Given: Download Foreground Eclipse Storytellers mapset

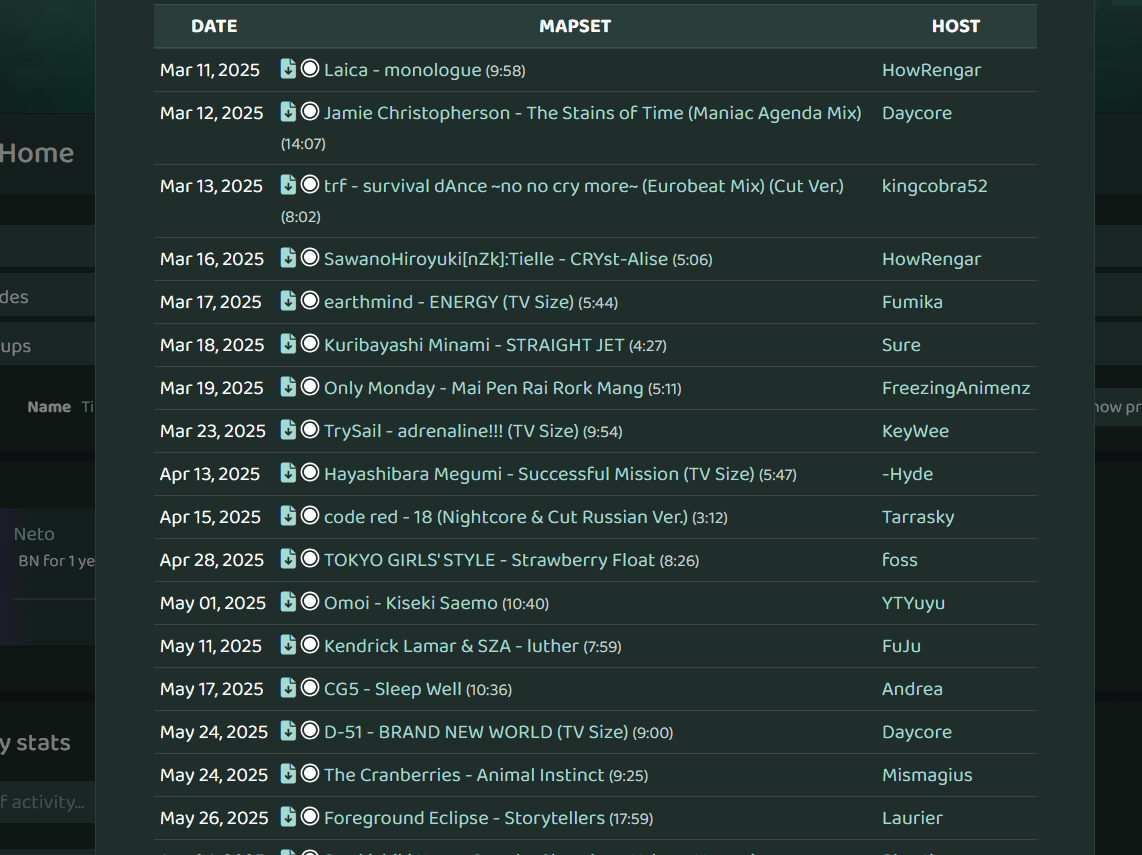Looking at the screenshot, I should pos(288,816).
